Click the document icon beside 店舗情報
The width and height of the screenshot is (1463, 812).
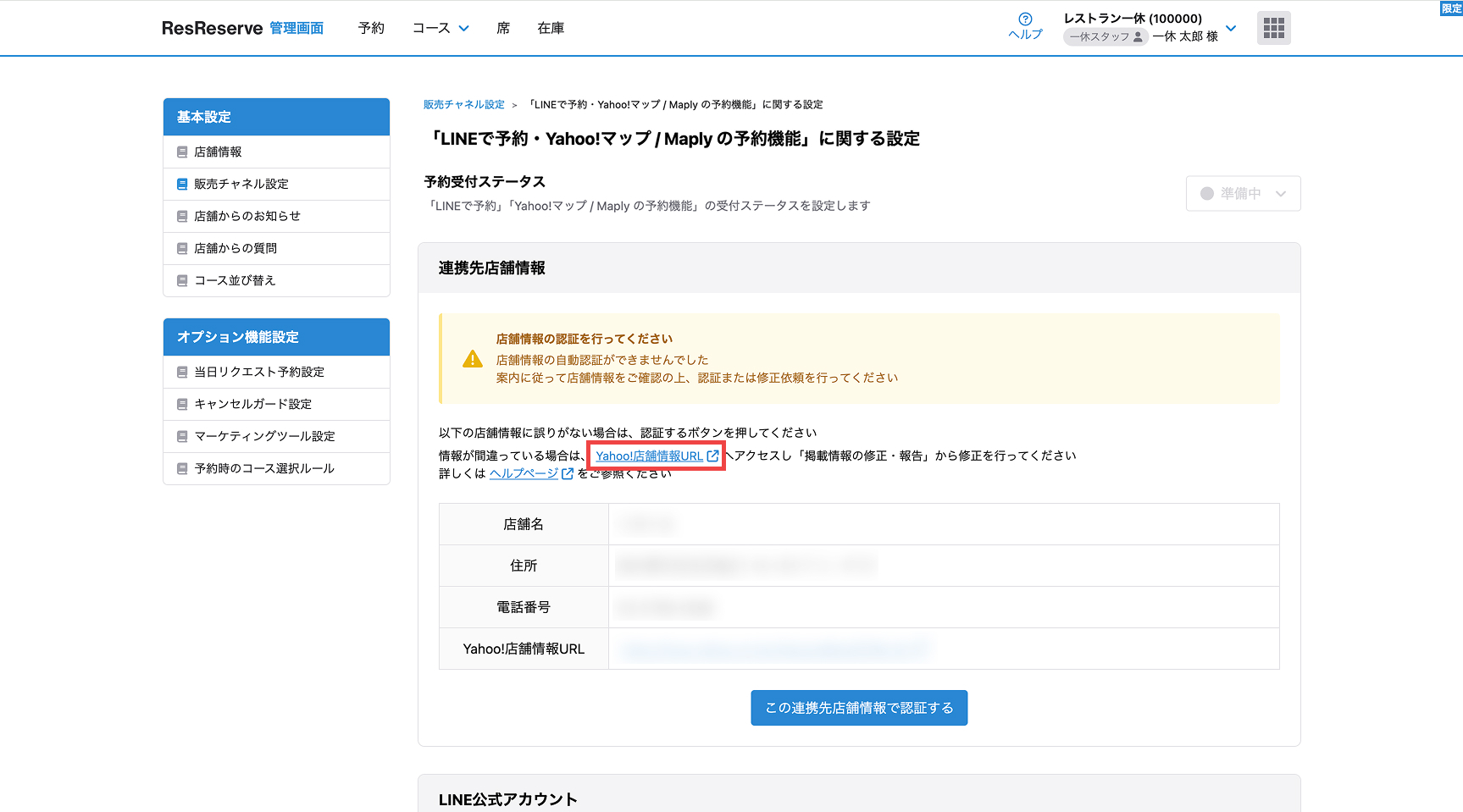pos(182,152)
